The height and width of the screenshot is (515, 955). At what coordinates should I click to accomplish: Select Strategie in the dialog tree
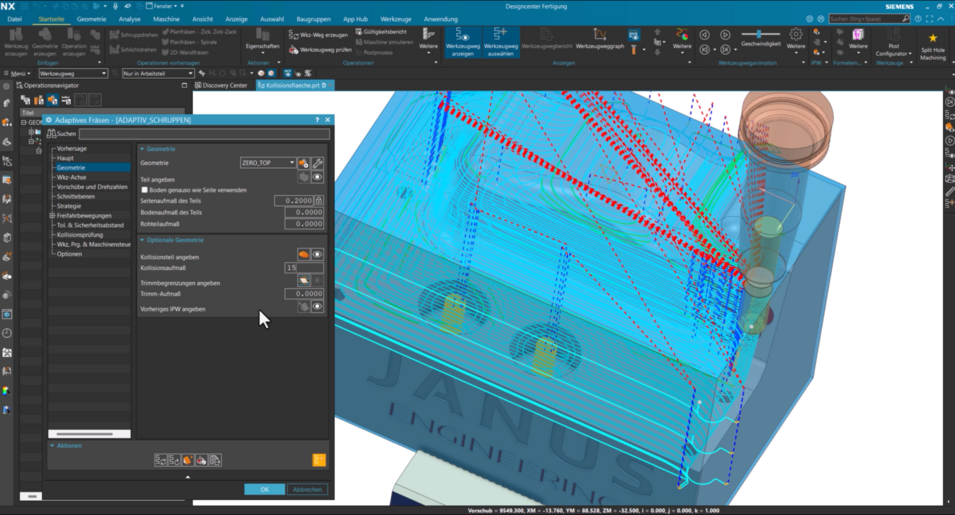pyautogui.click(x=69, y=206)
